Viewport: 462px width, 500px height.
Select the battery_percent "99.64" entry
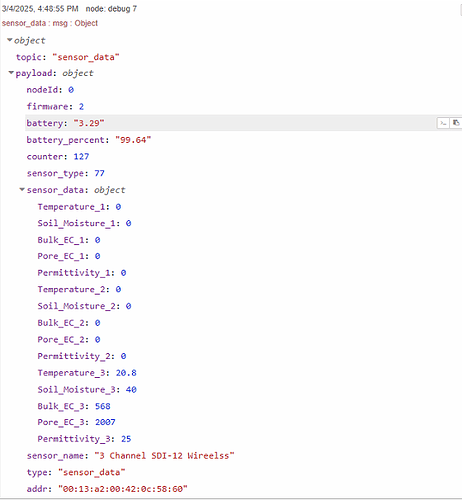(89, 140)
